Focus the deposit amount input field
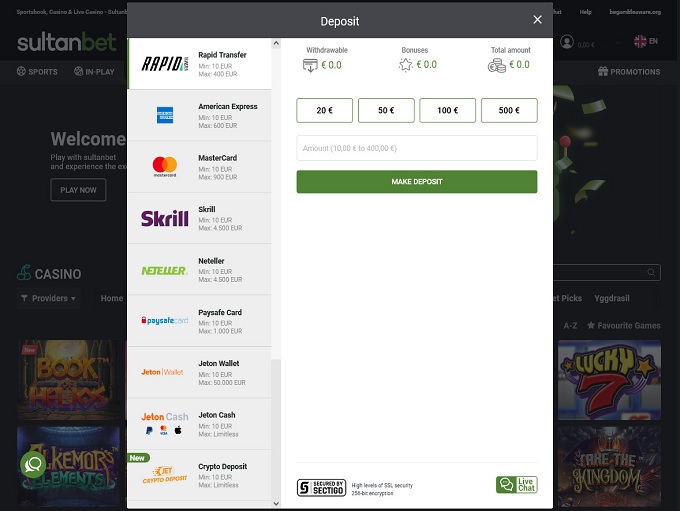Viewport: 680px width, 511px height. click(x=417, y=148)
